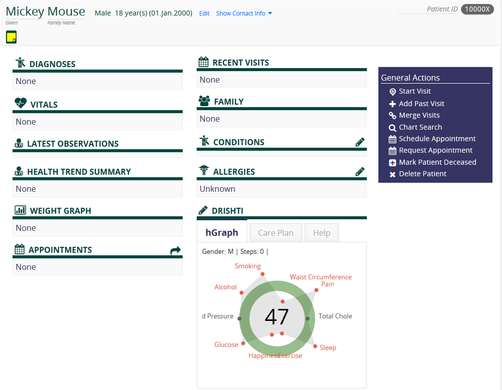Click the Chart Search magnifier icon

[x=392, y=128]
